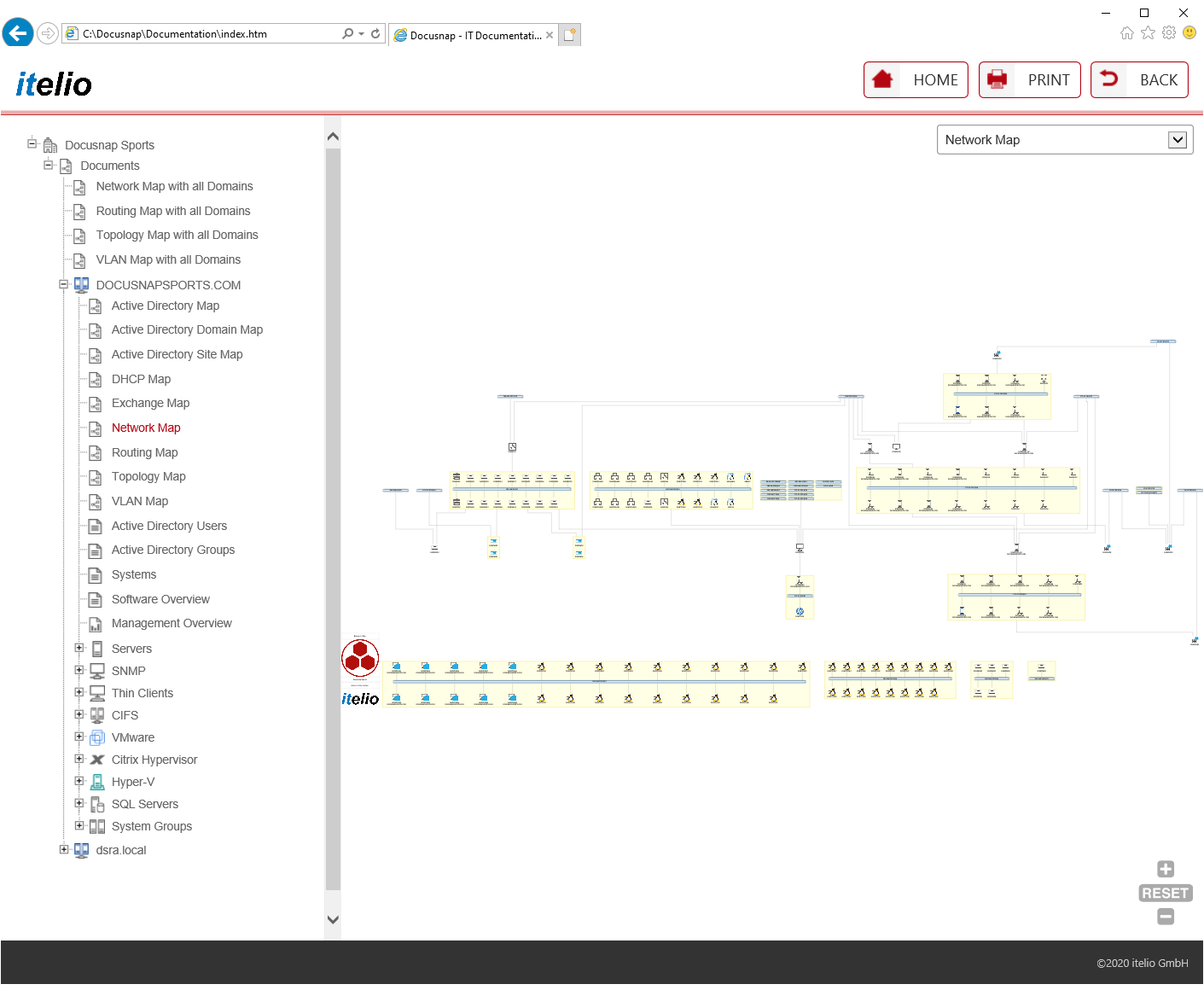Click the itelio logo
Screen dimensions: 1204x990
54,84
